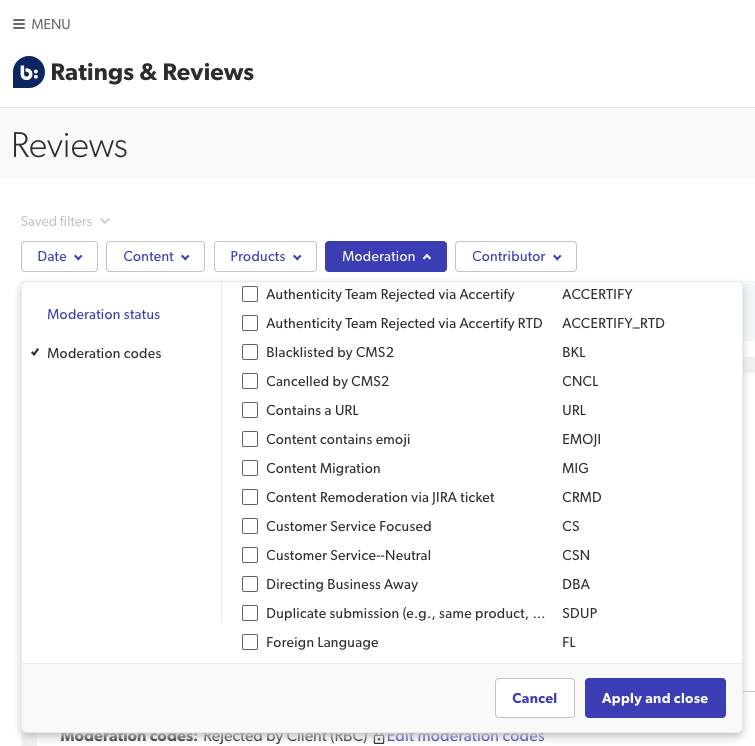Click the Bazaarvoice logo icon
755x746 pixels.
(28, 72)
